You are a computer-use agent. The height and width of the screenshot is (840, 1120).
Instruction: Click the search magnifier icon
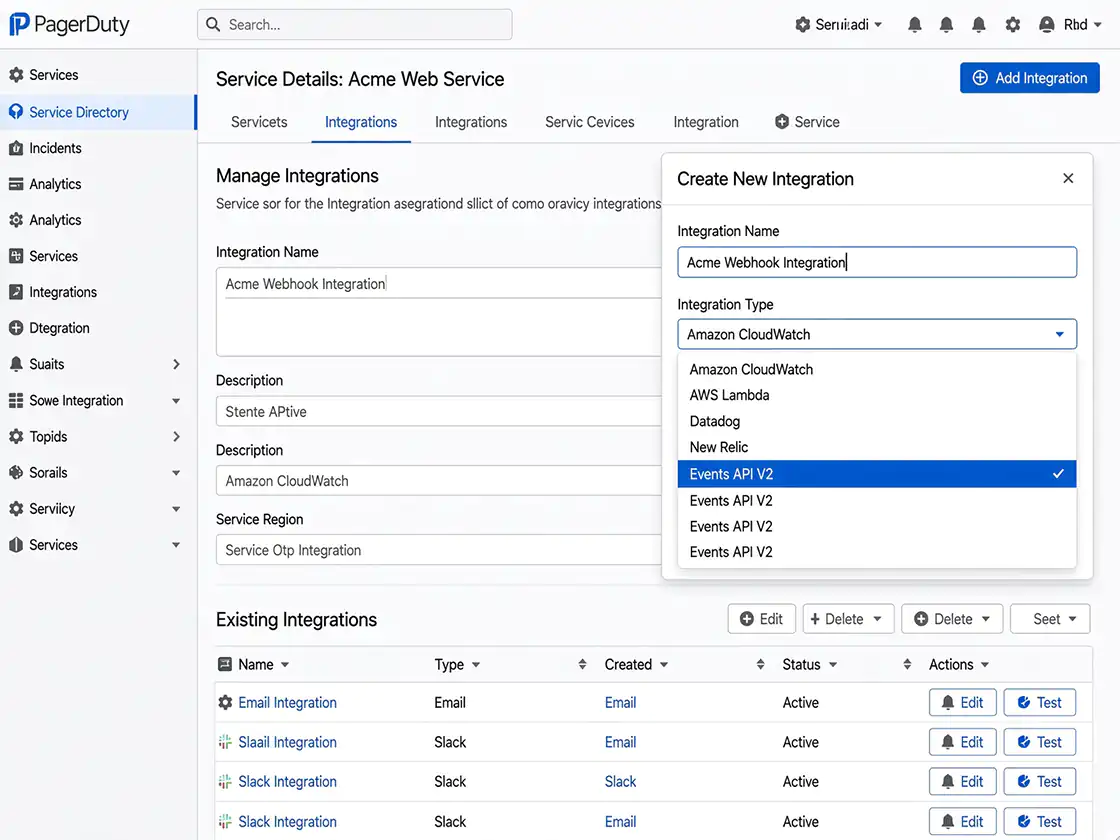(x=213, y=24)
